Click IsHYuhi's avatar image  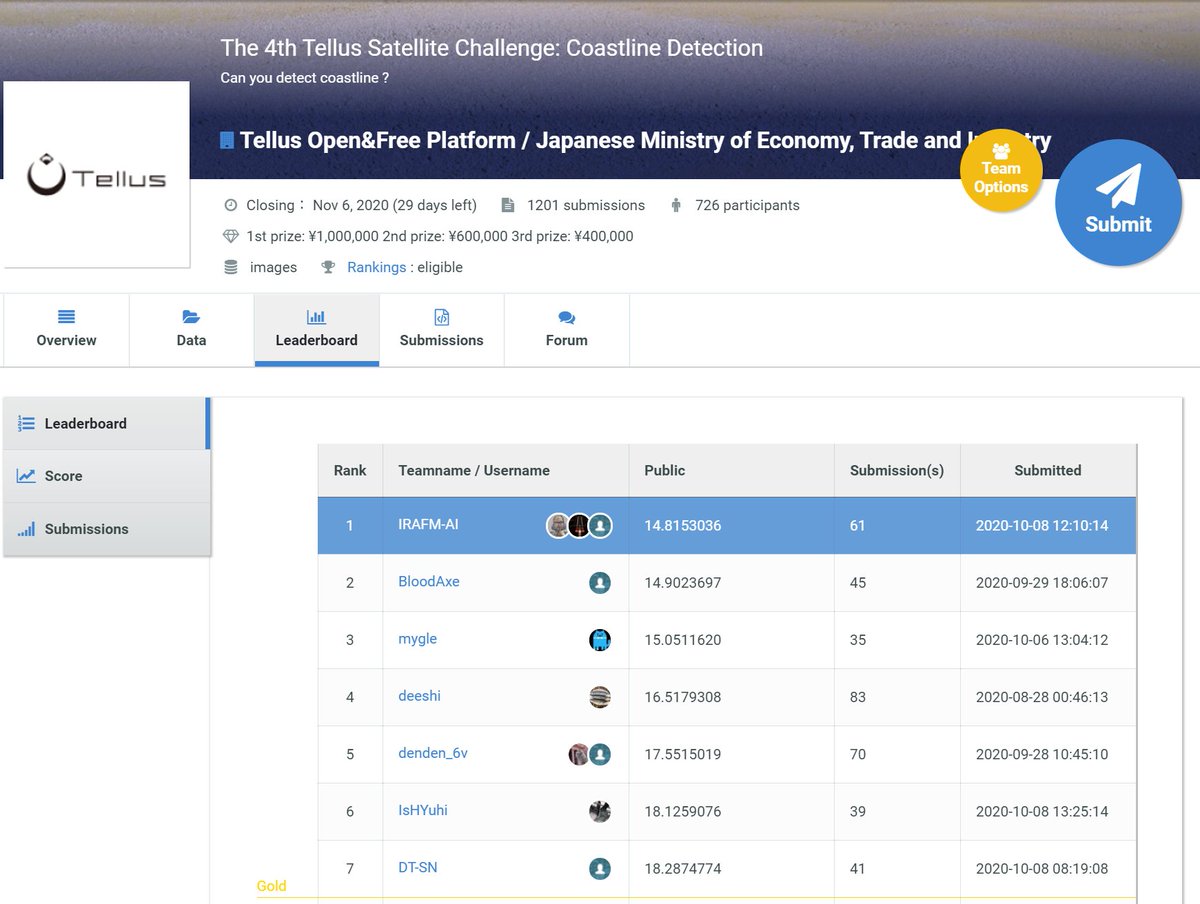coord(599,811)
